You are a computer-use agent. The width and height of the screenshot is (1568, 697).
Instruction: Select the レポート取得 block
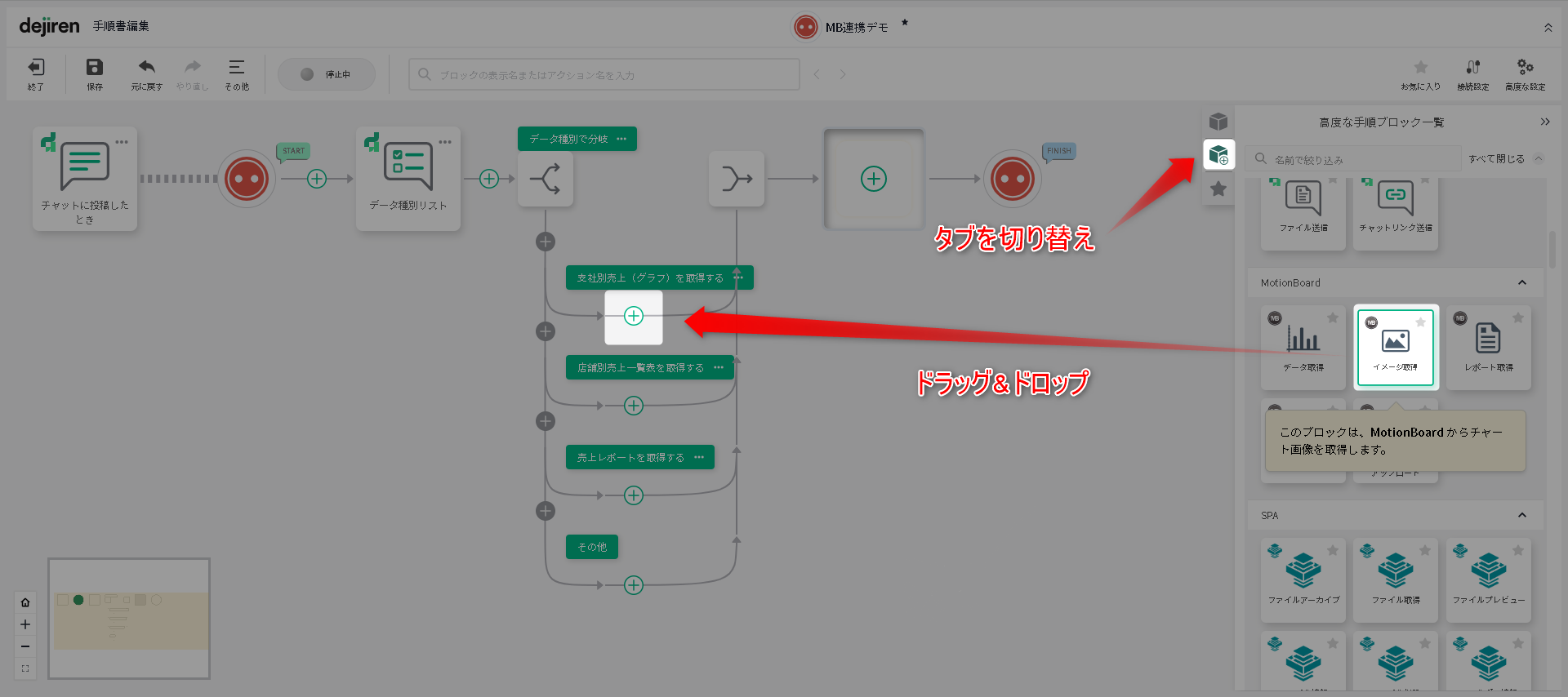1489,347
